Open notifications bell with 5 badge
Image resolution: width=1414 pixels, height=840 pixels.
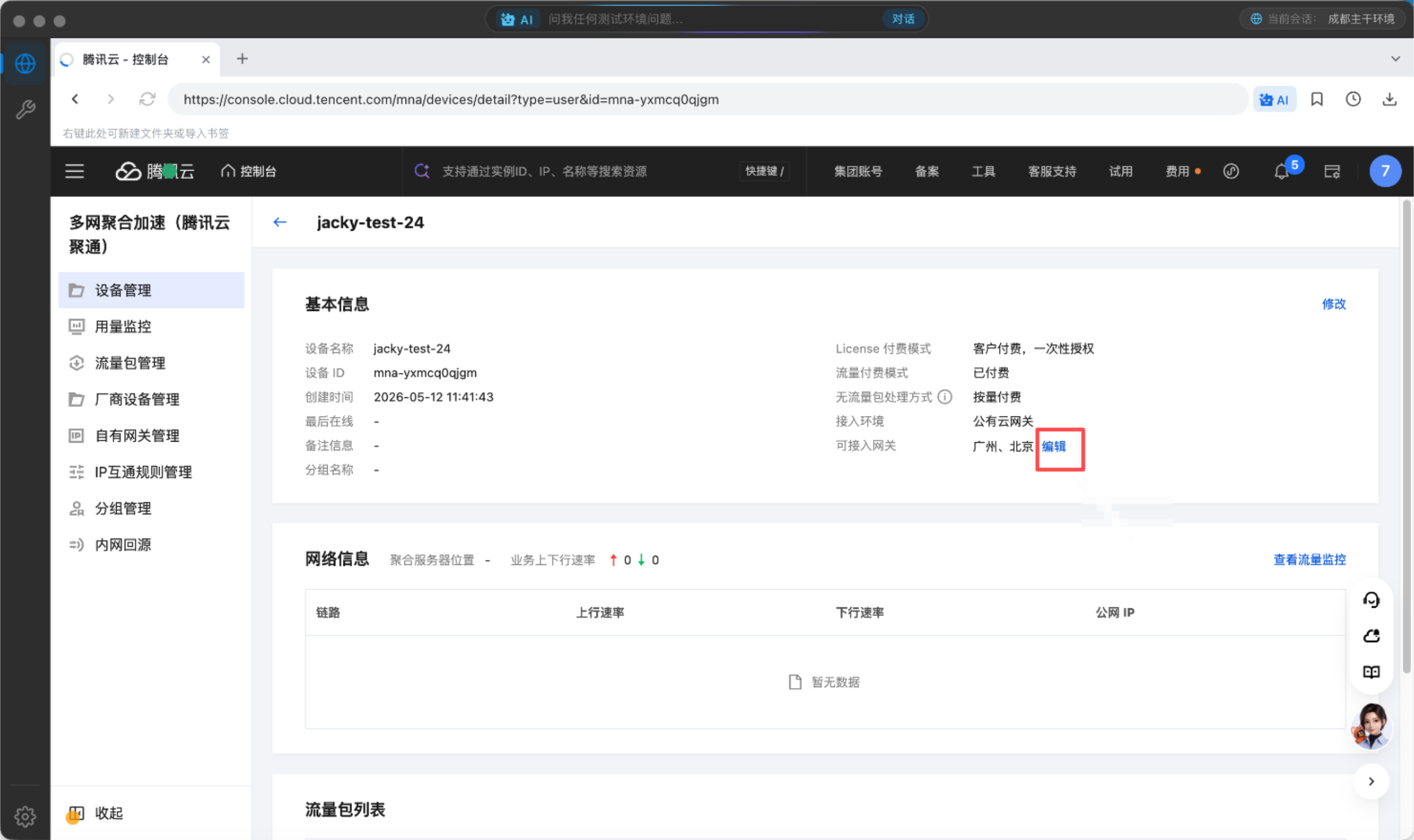tap(1283, 171)
